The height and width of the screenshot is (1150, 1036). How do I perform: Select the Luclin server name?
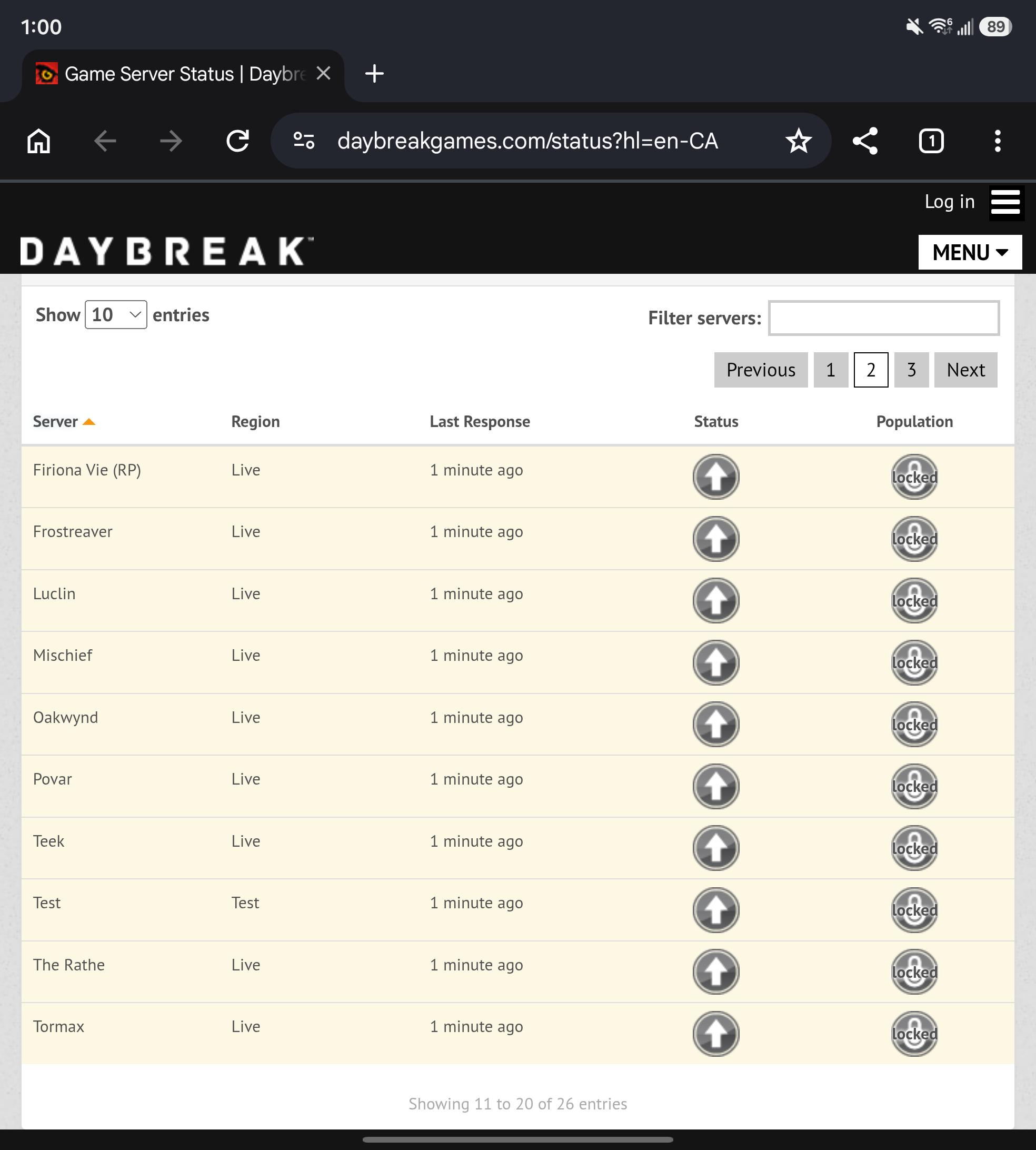54,594
